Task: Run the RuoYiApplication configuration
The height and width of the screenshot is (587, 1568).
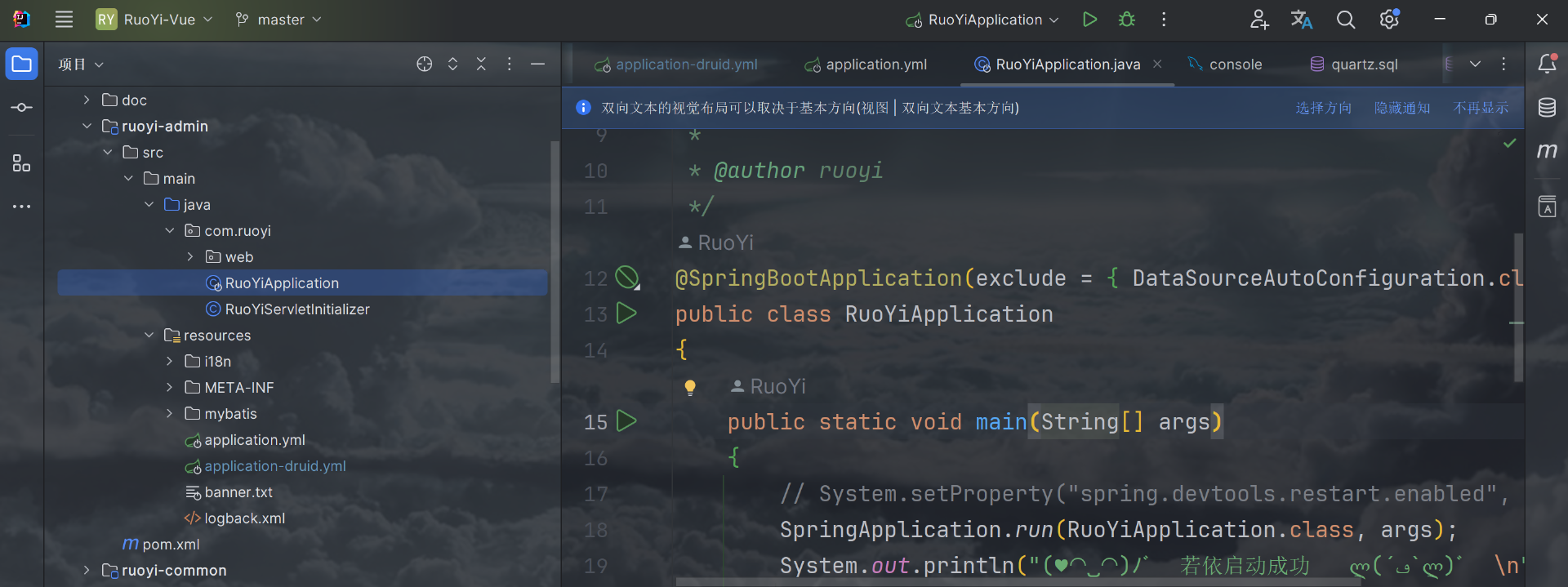Action: coord(1089,20)
